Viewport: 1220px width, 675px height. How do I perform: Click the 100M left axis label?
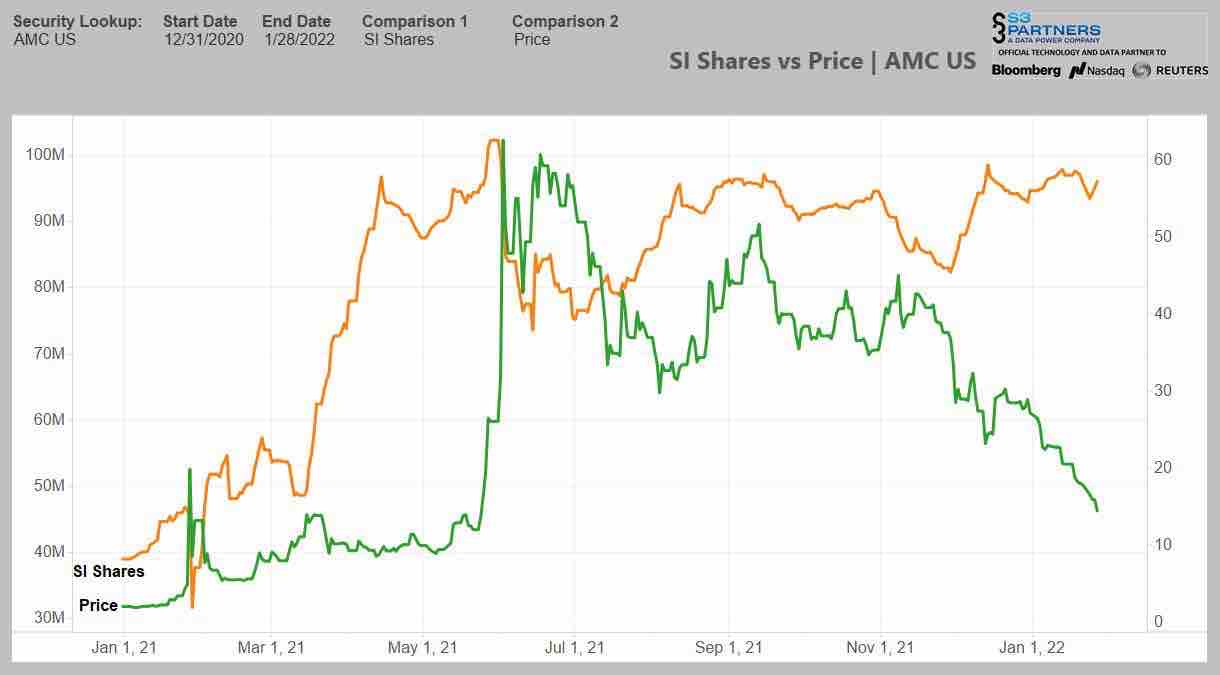pyautogui.click(x=46, y=155)
